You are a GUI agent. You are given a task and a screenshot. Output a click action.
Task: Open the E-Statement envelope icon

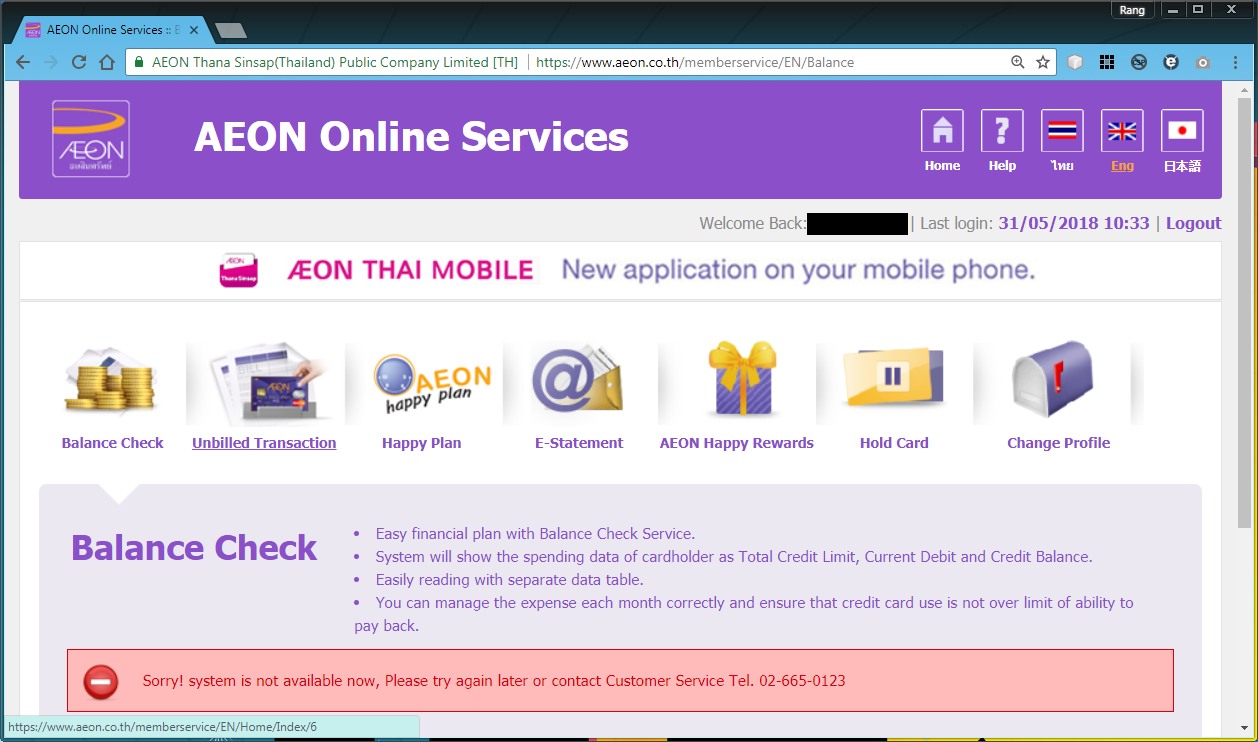point(577,380)
